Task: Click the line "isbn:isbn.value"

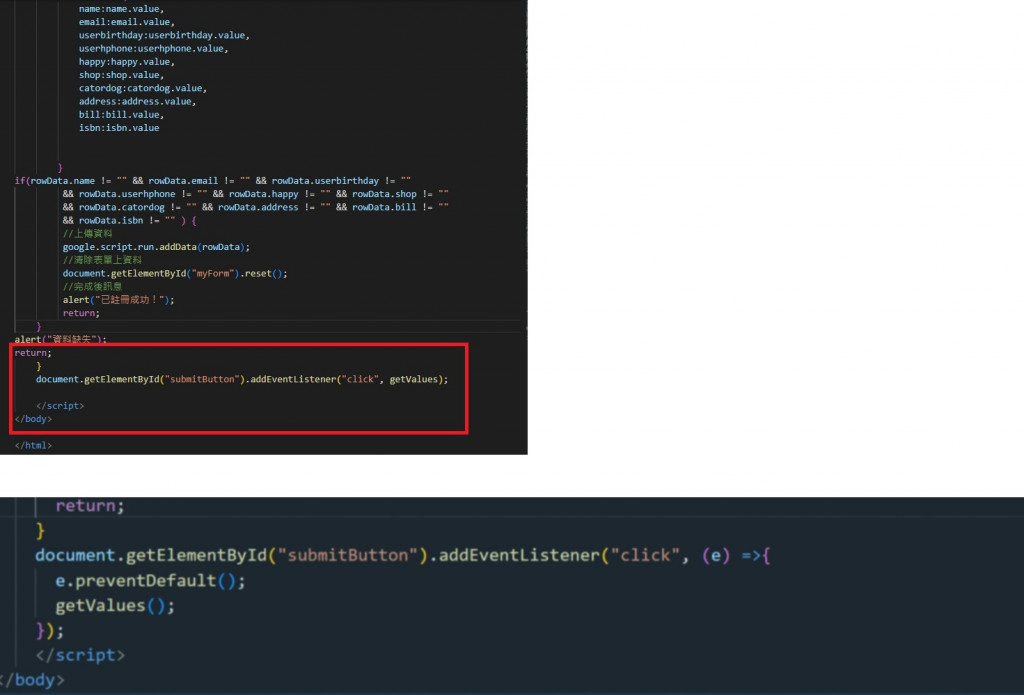Action: click(x=119, y=128)
